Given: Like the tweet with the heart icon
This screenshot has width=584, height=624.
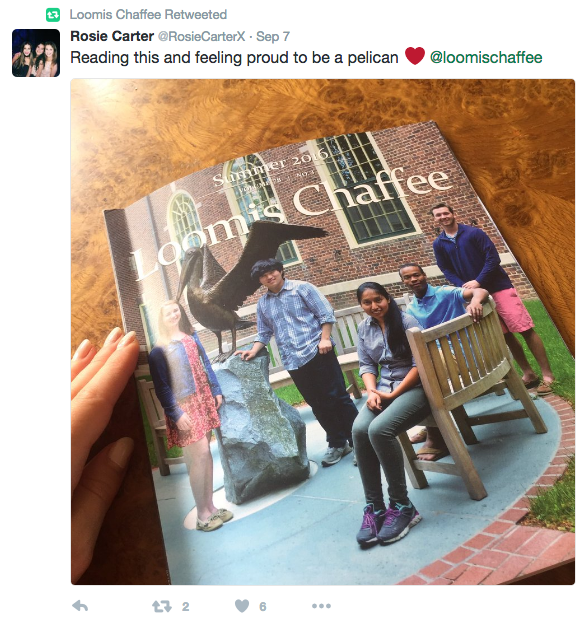Looking at the screenshot, I should pyautogui.click(x=242, y=606).
